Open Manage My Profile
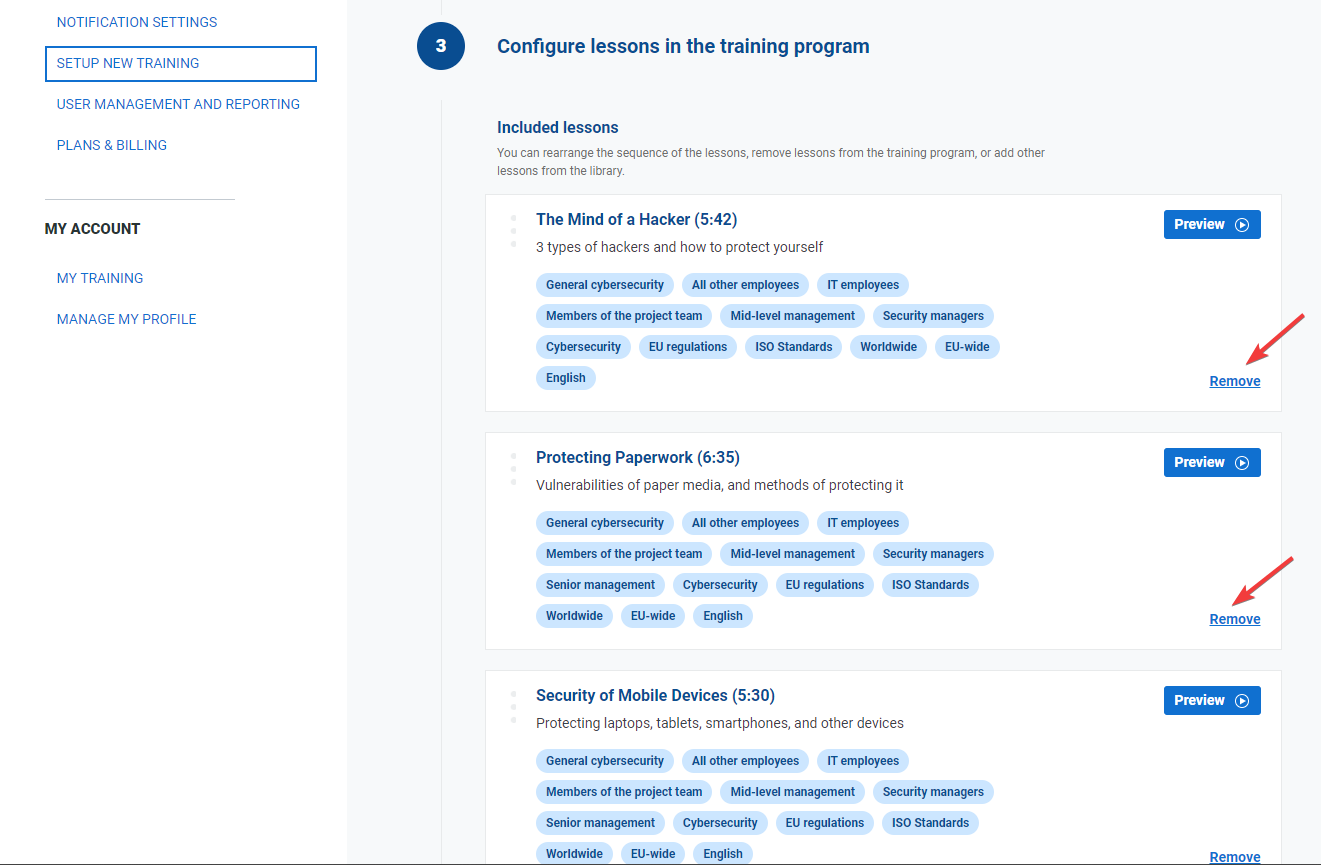This screenshot has height=865, width=1321. click(x=126, y=318)
